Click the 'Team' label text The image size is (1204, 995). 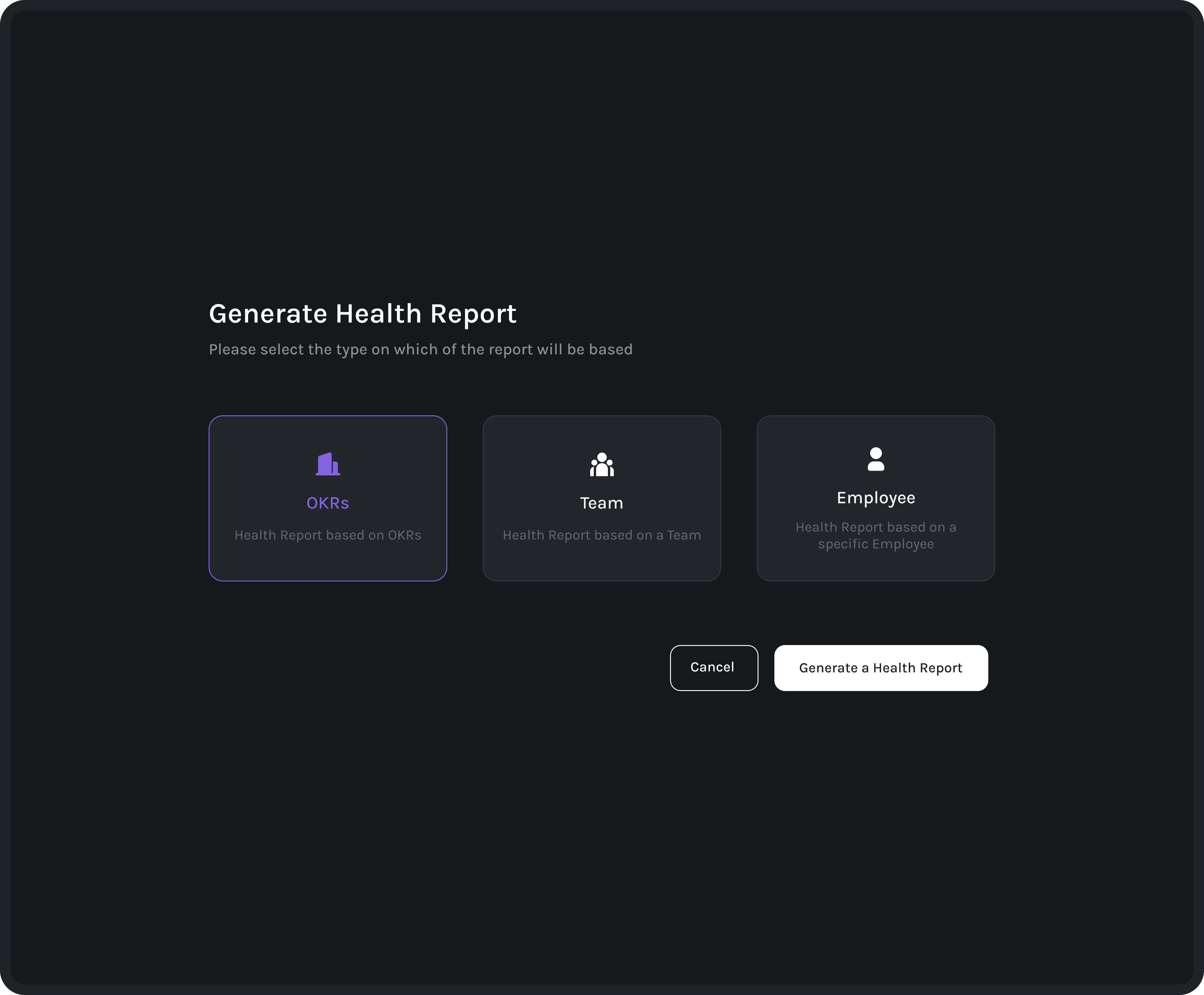(x=601, y=503)
